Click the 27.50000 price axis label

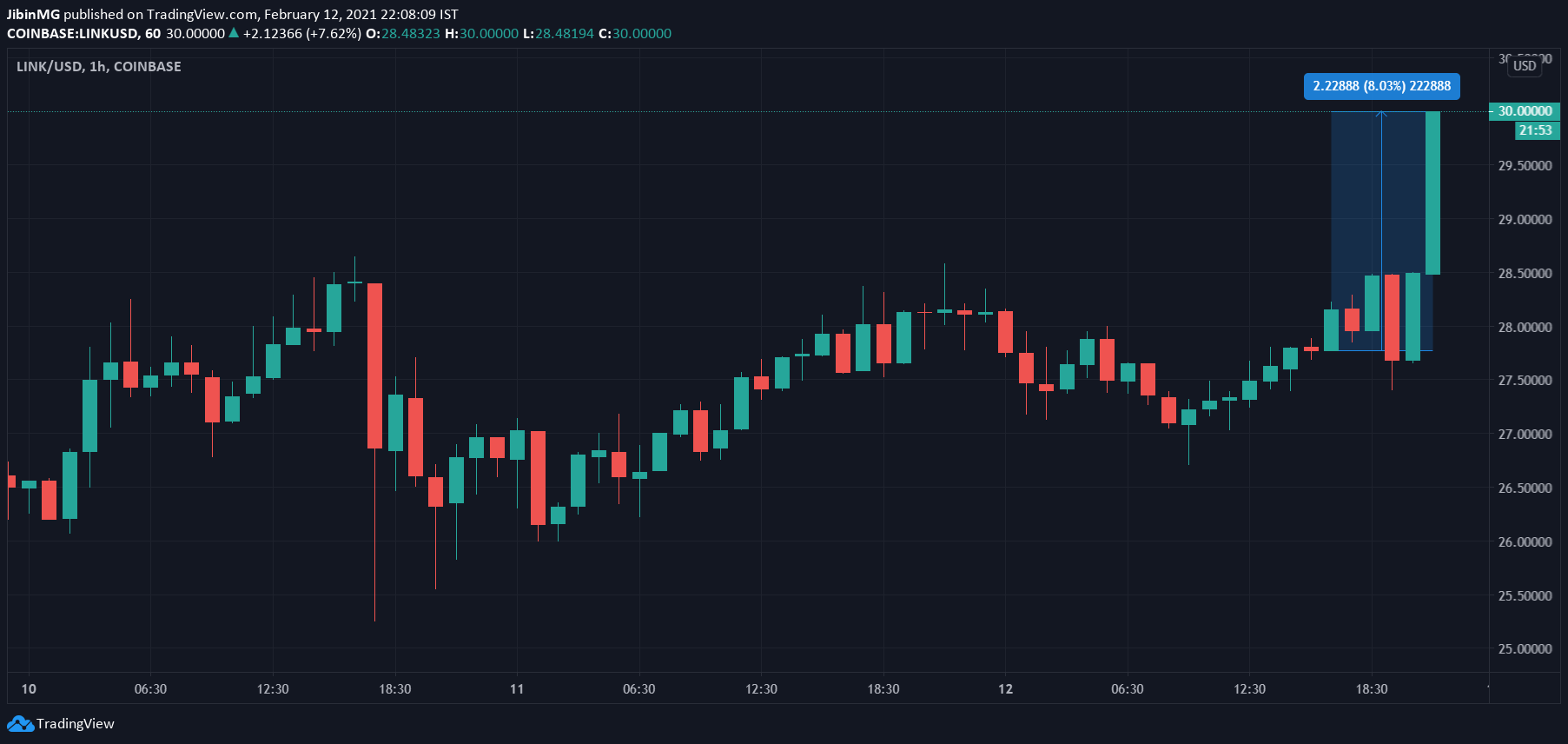coord(1525,381)
